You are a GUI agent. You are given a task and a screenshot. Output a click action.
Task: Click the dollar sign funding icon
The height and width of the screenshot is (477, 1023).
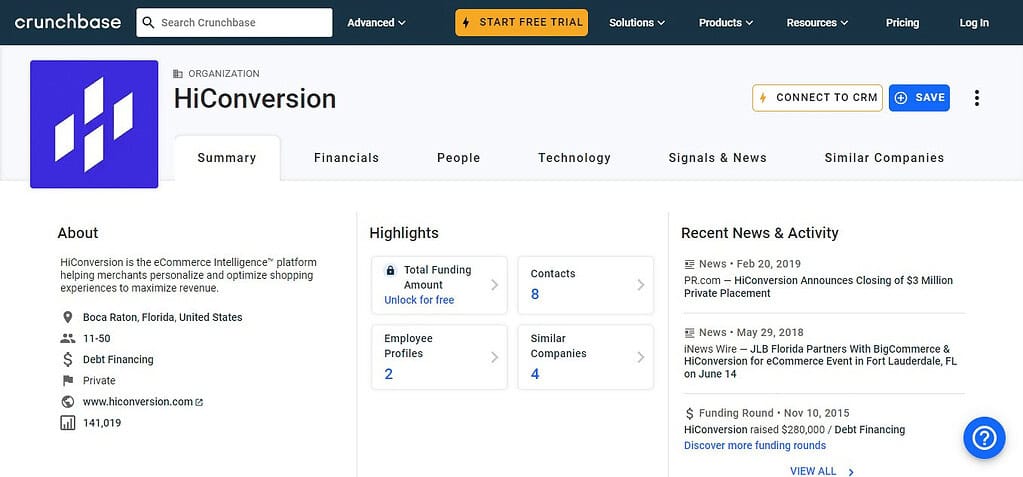click(x=67, y=360)
